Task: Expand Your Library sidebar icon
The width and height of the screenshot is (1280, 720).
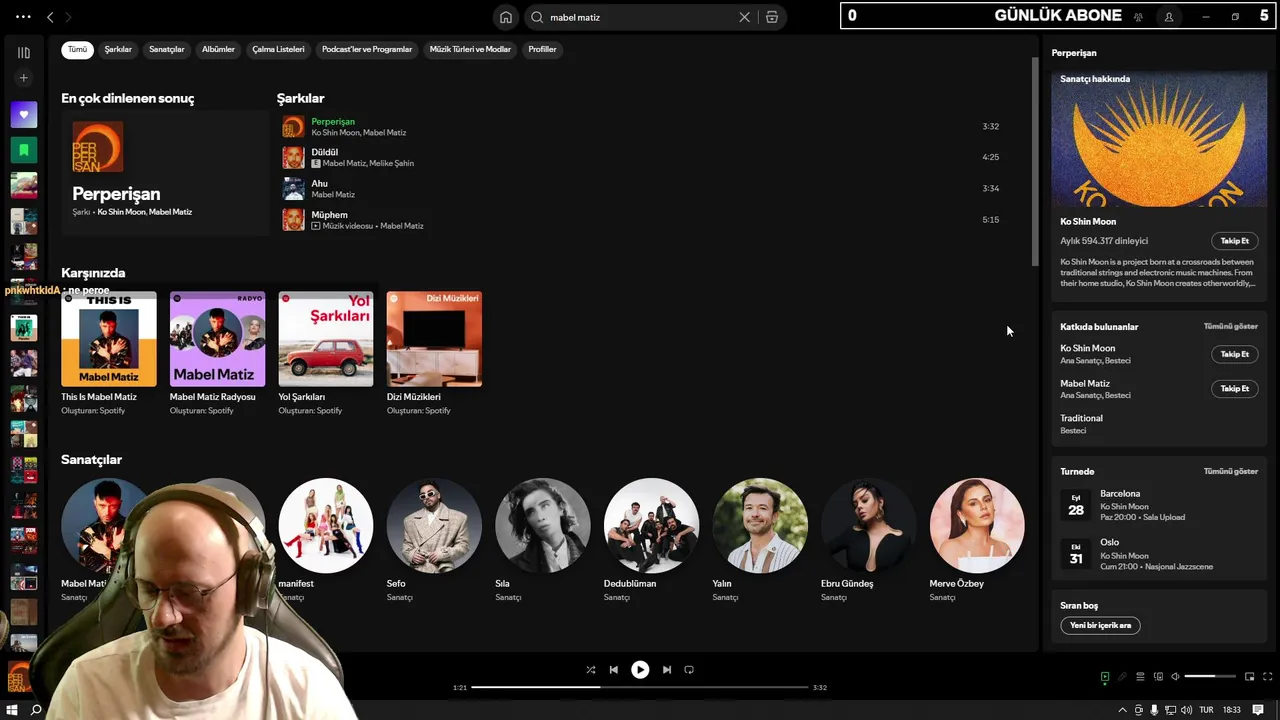Action: (x=24, y=52)
